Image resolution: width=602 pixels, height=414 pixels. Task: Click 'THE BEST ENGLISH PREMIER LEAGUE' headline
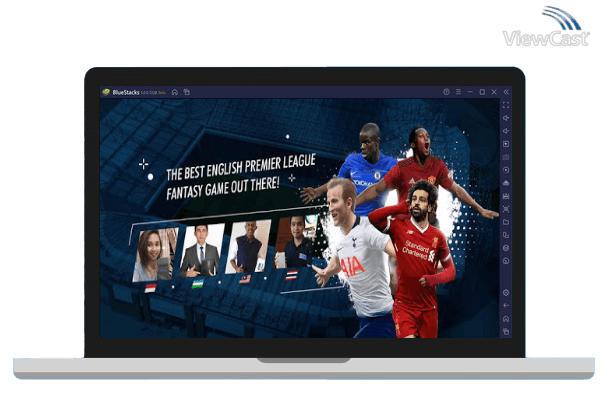click(x=241, y=167)
